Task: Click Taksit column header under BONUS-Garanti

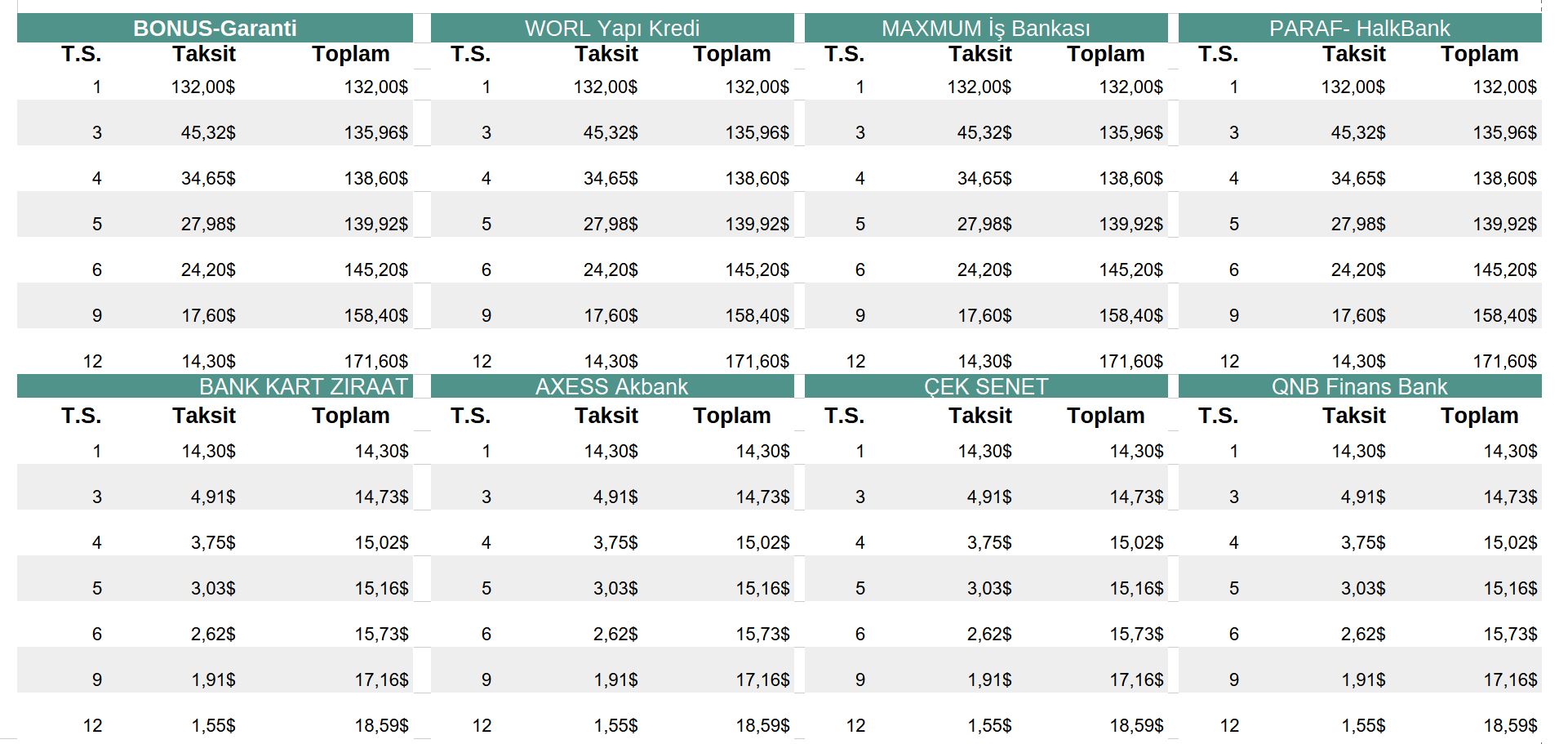Action: point(204,55)
